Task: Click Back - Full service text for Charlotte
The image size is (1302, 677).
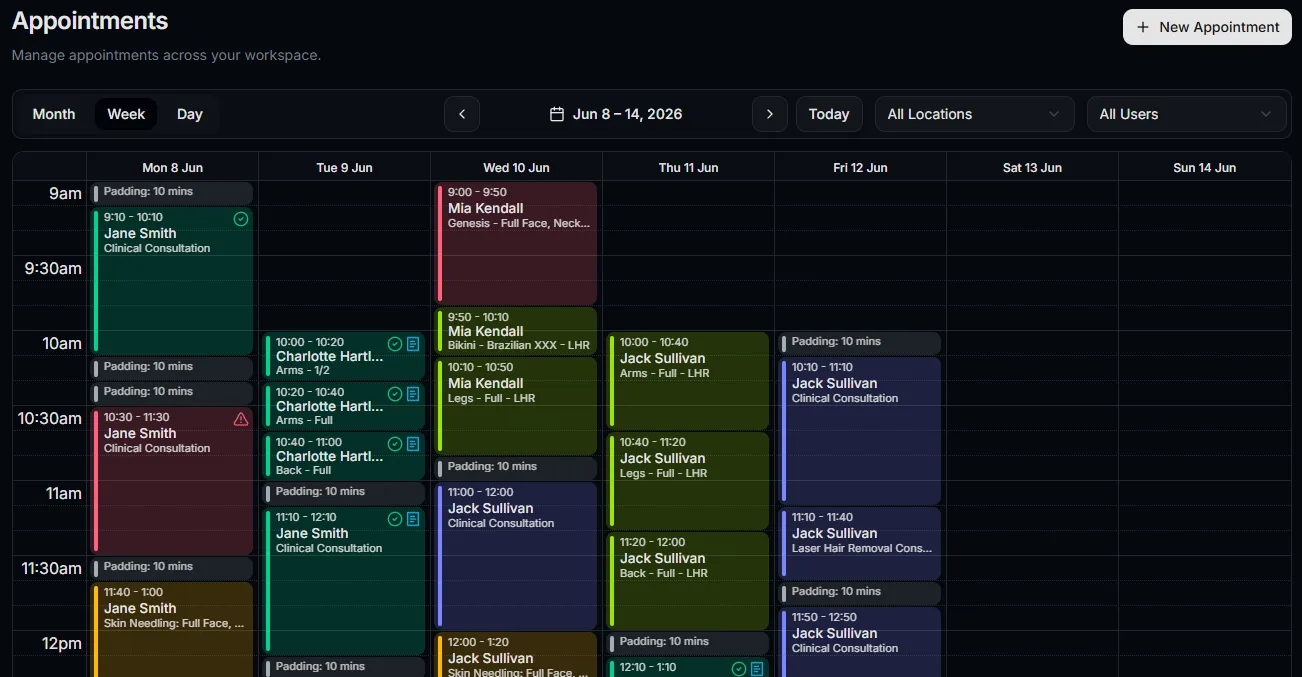Action: pos(304,470)
